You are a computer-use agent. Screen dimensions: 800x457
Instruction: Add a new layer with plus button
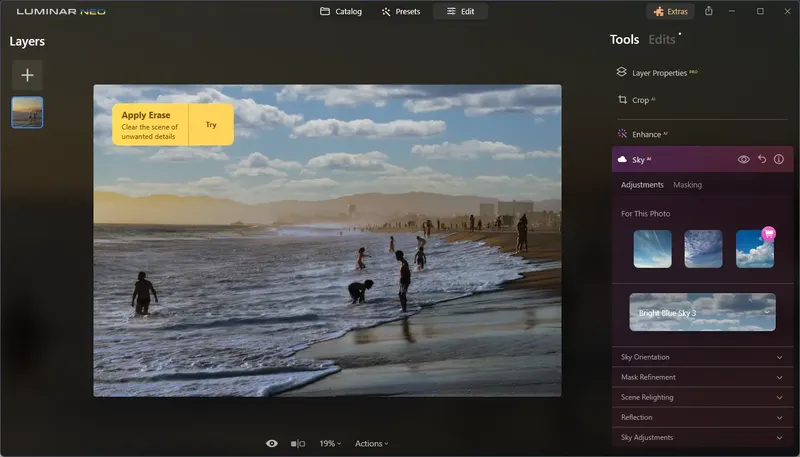[x=27, y=75]
